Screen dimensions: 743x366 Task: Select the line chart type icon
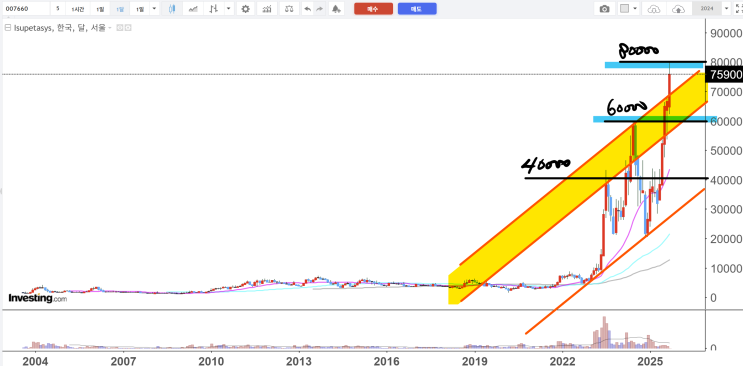(192, 9)
